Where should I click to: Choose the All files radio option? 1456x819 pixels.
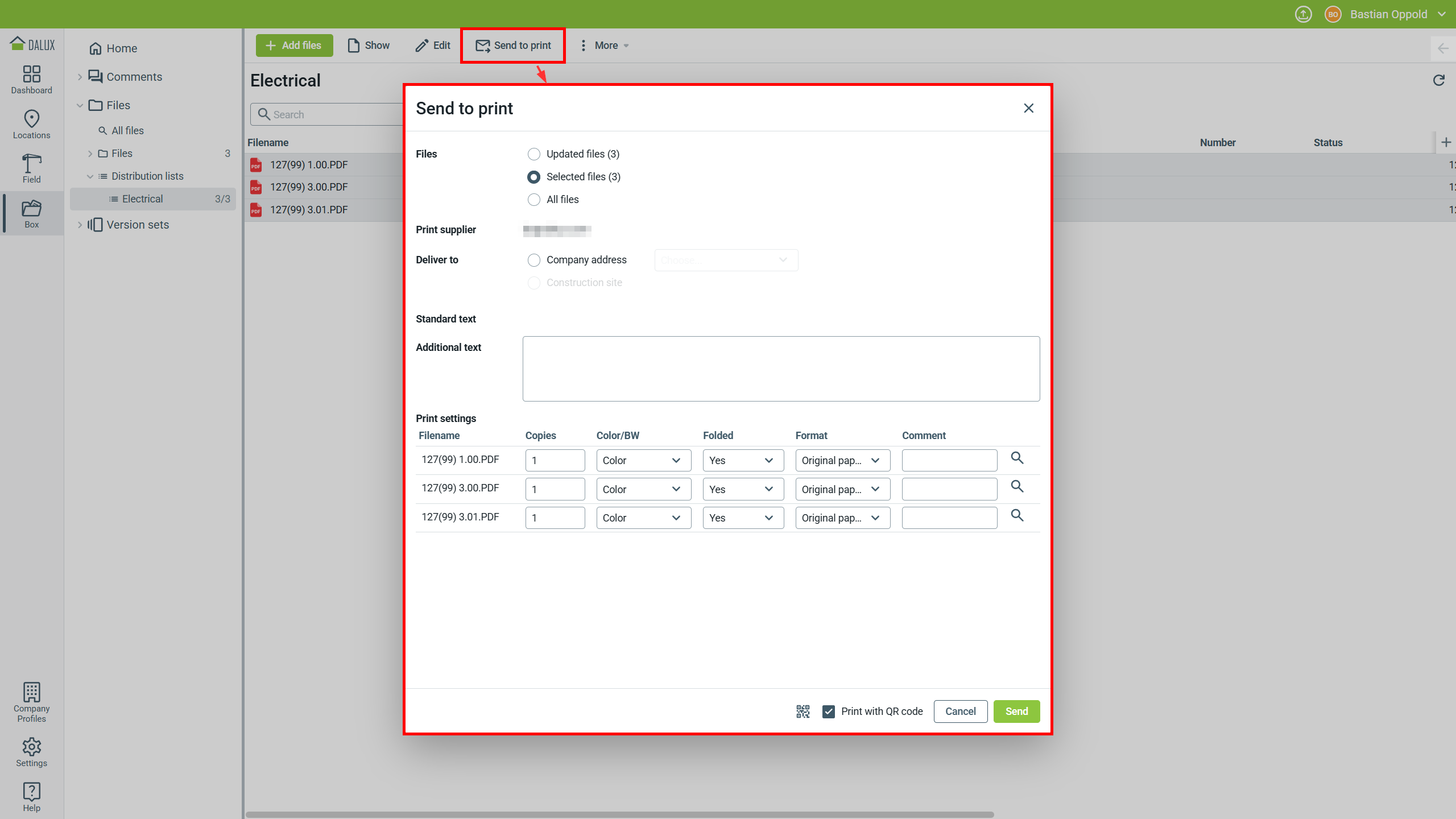click(533, 200)
